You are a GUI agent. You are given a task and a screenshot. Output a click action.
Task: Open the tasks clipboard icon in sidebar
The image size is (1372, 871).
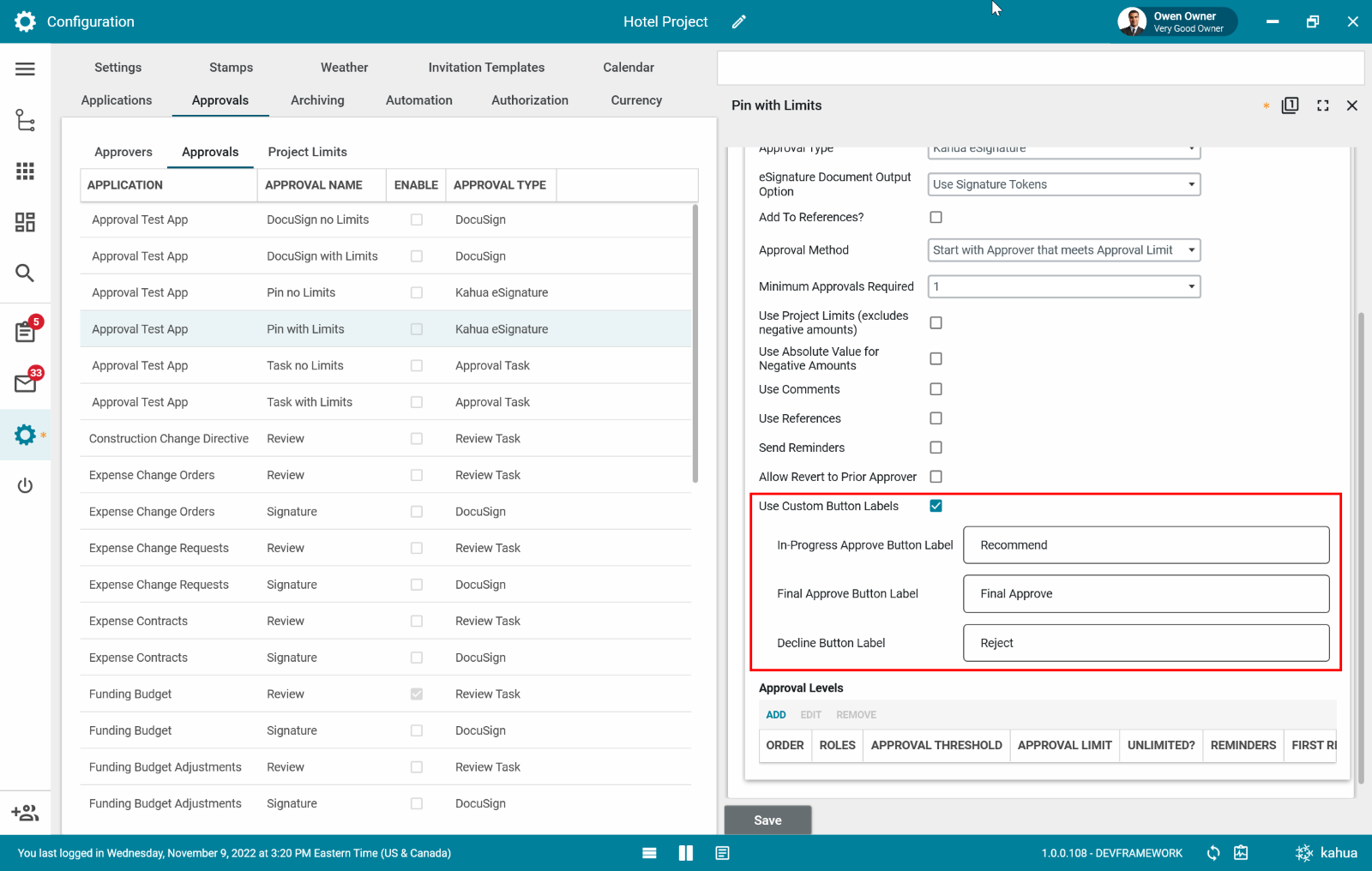click(x=26, y=332)
